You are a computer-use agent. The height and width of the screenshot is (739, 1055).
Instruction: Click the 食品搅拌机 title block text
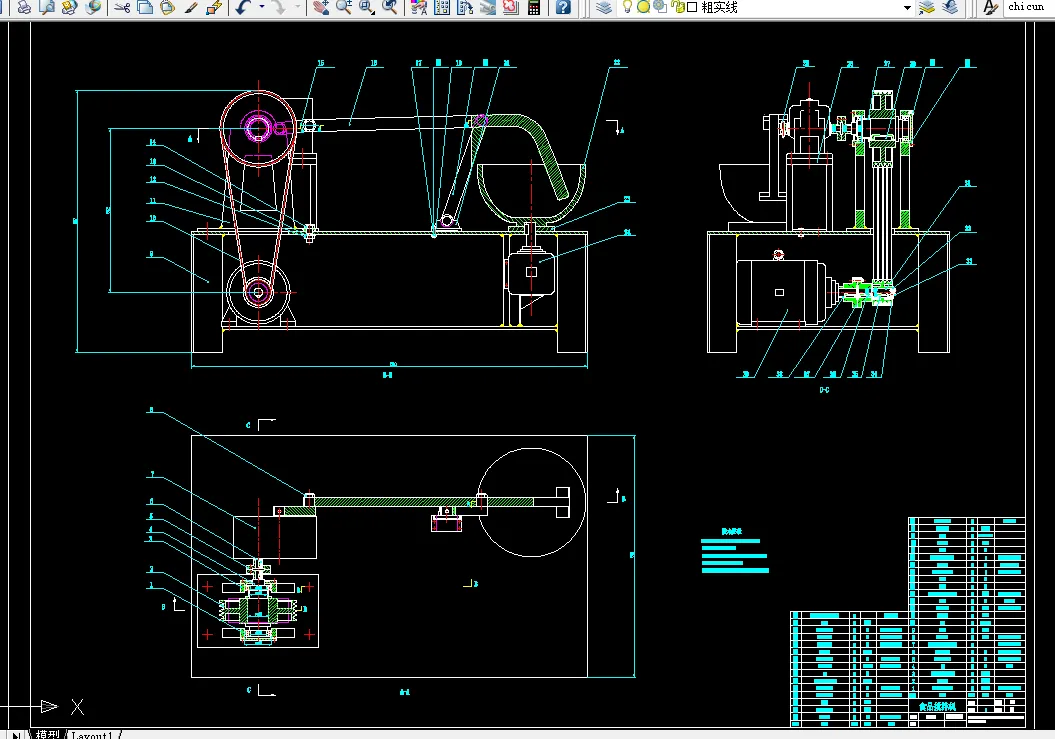pyautogui.click(x=937, y=706)
